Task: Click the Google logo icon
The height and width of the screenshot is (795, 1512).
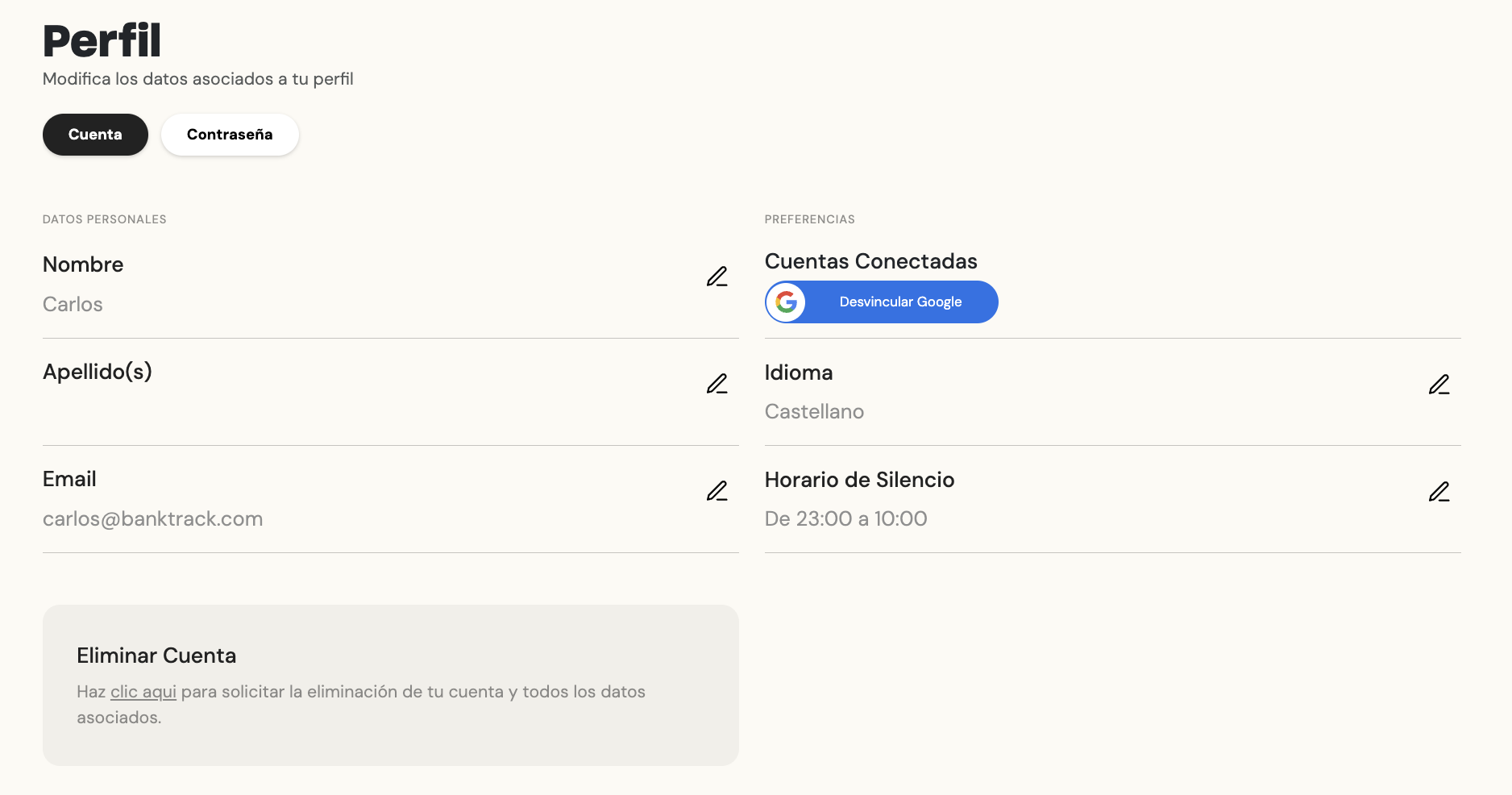Action: 787,302
